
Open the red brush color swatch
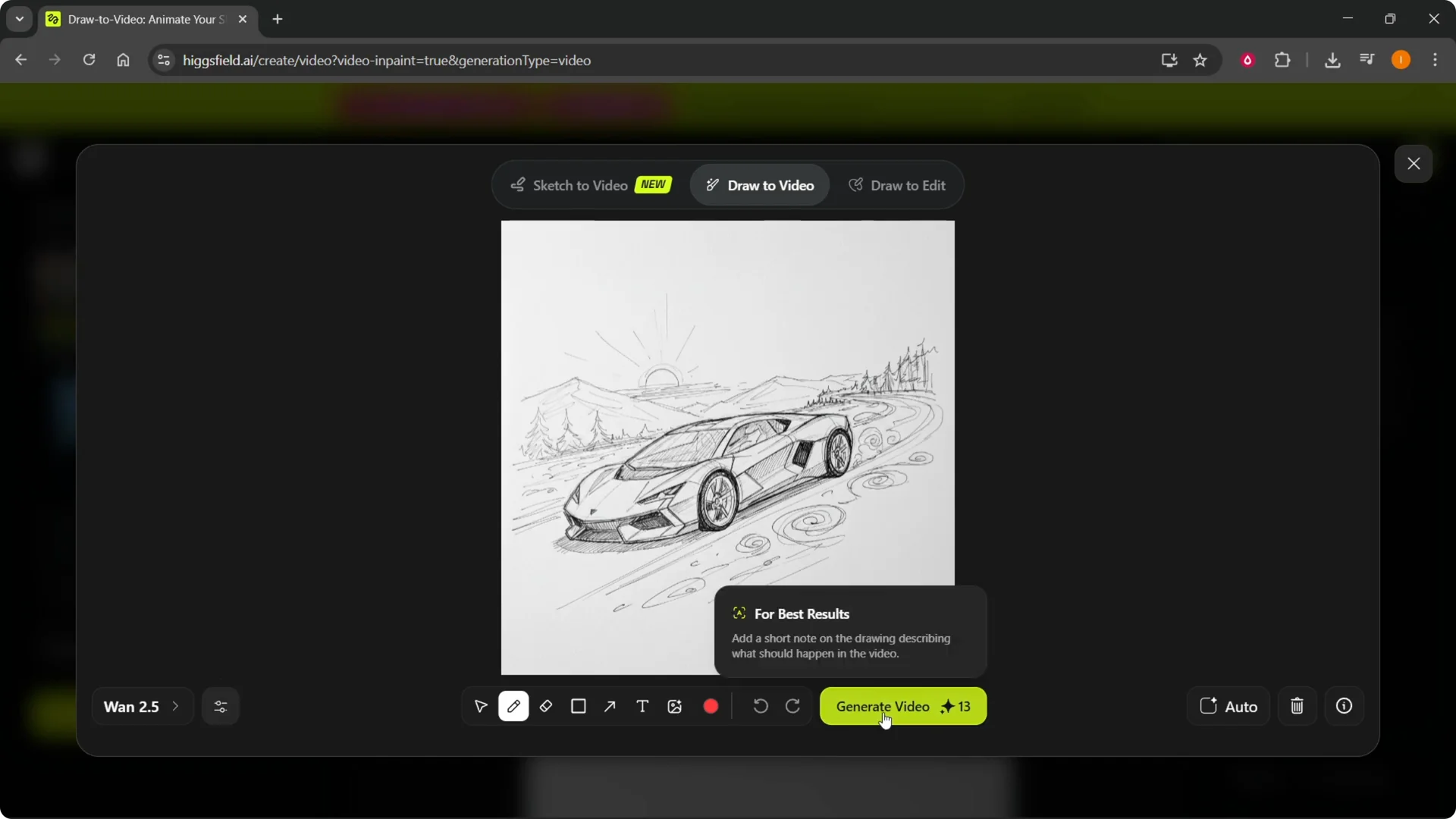pyautogui.click(x=711, y=706)
